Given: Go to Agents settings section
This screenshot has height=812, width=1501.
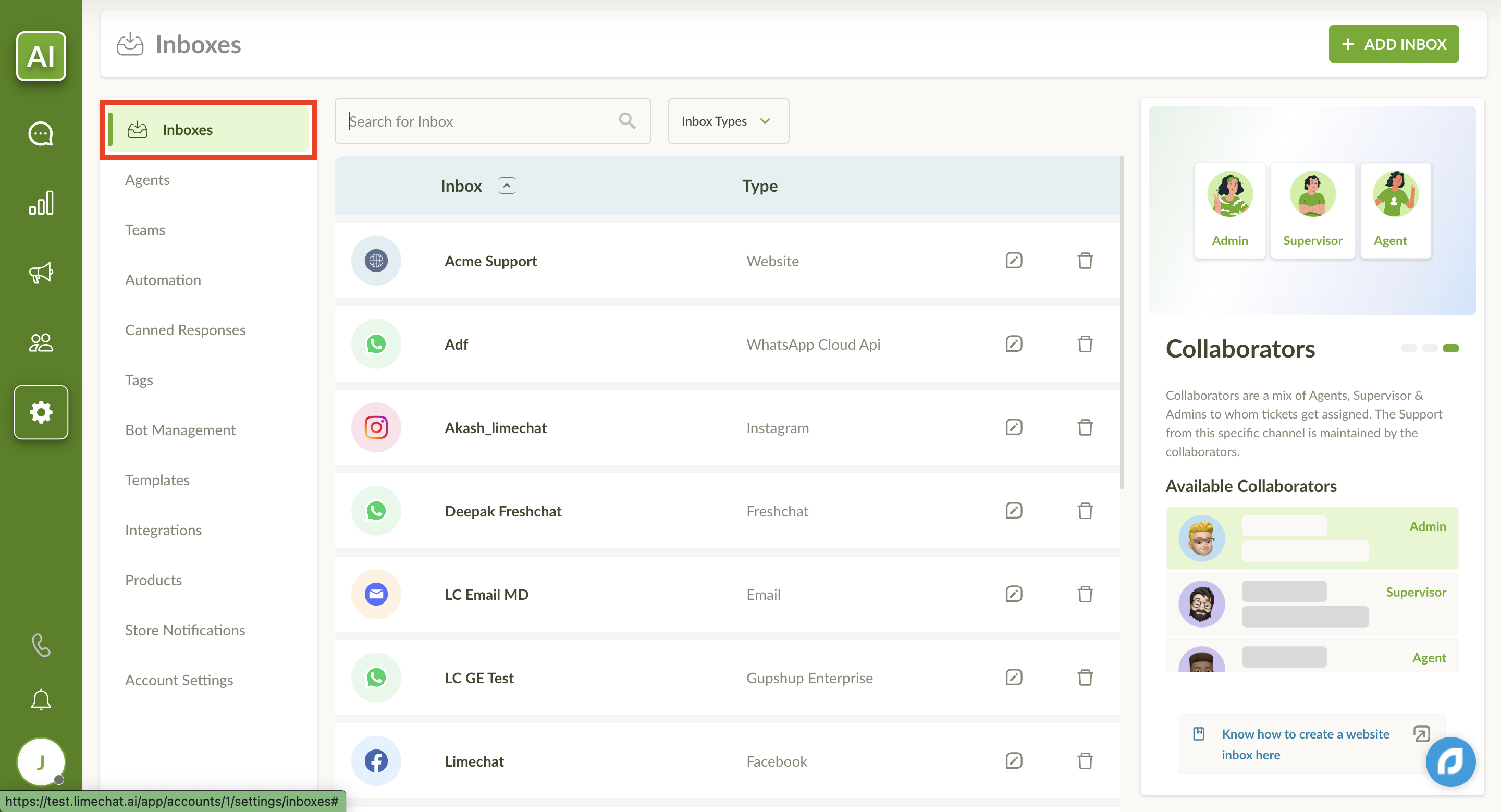Looking at the screenshot, I should coord(147,180).
